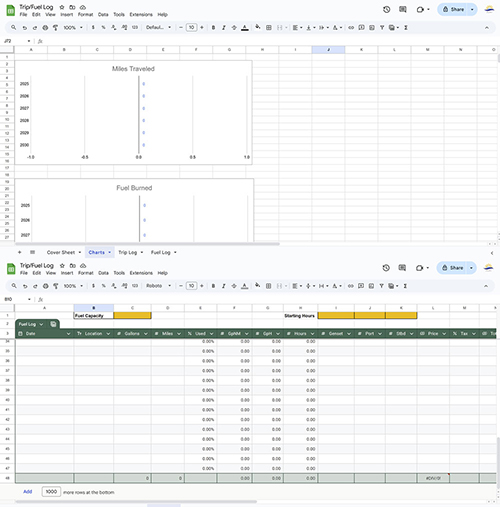Insert link from top window toolbar
500x507 pixels.
click(351, 28)
